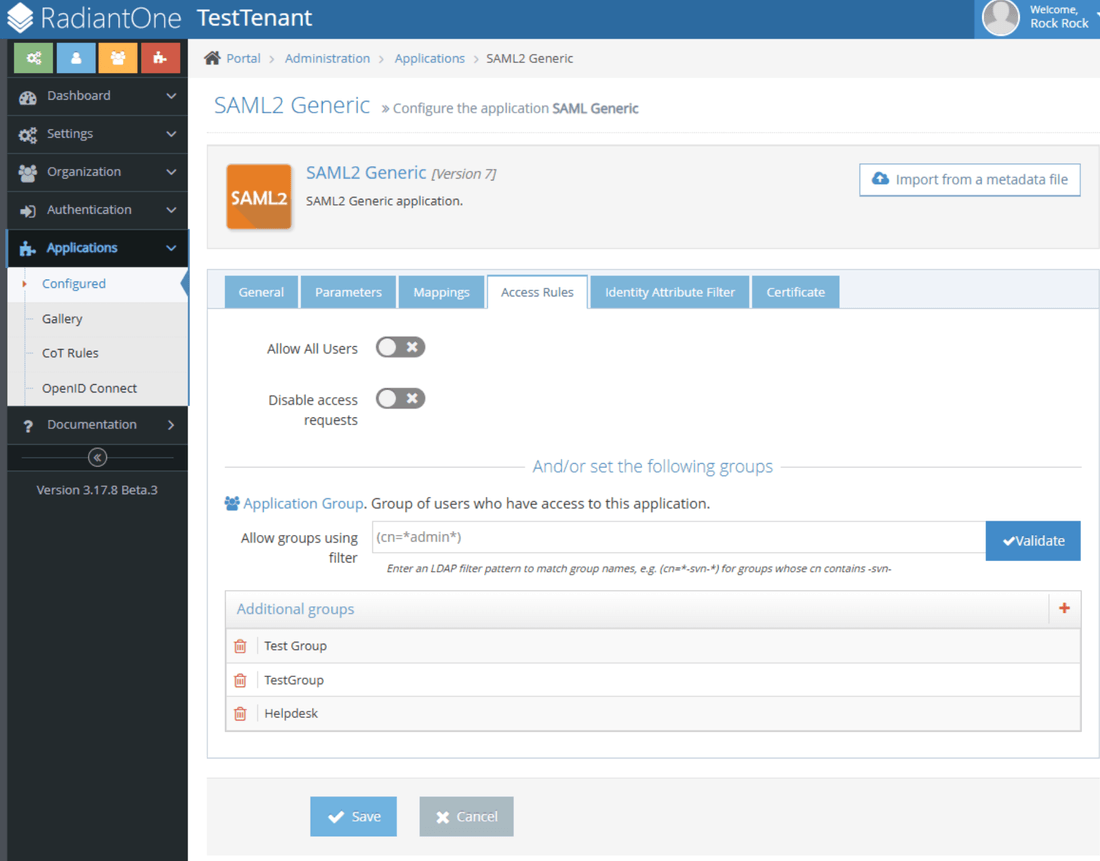1100x861 pixels.
Task: Switch to the General tab
Action: pyautogui.click(x=261, y=292)
